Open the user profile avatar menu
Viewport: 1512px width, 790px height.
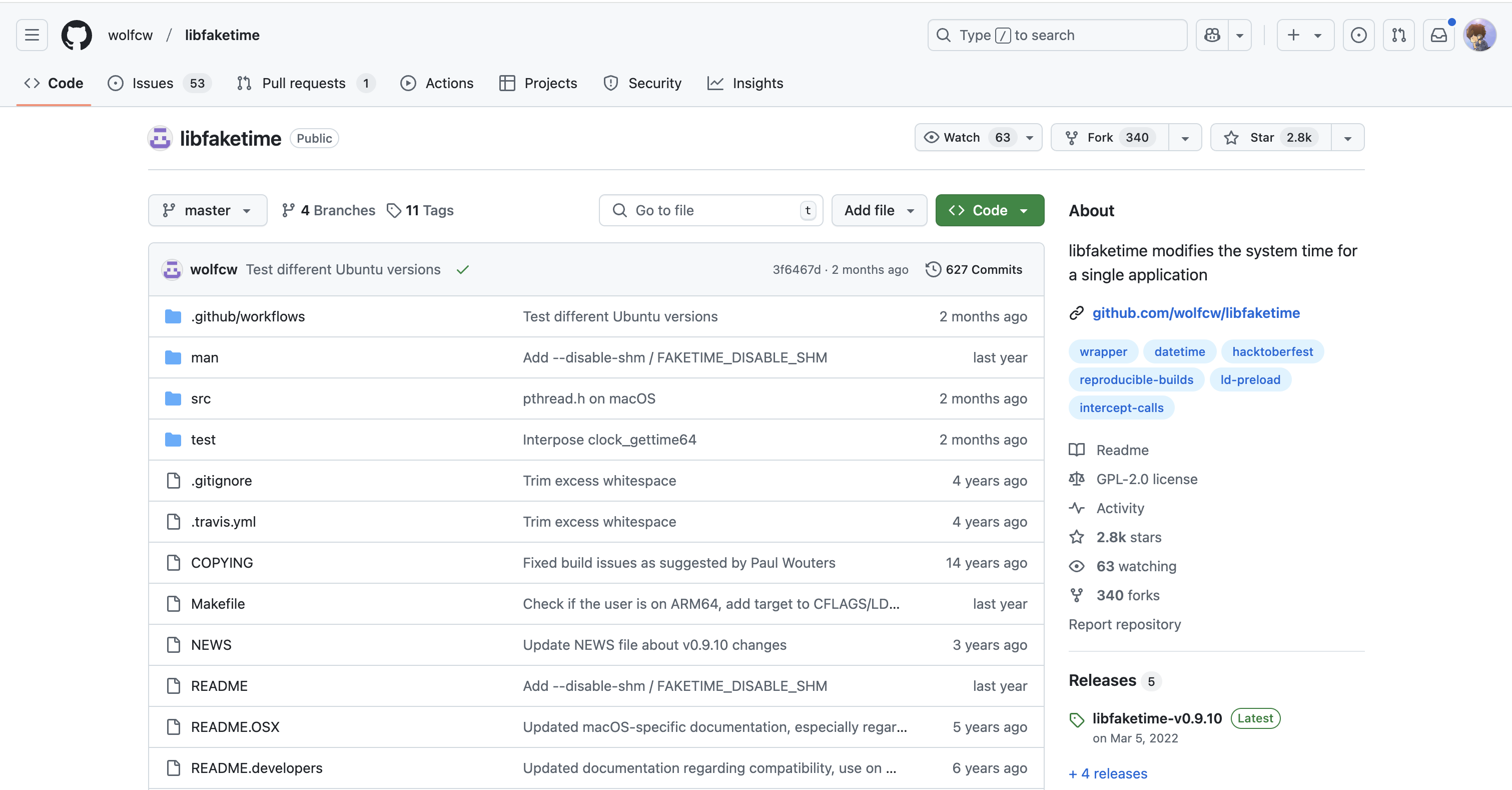[1479, 35]
